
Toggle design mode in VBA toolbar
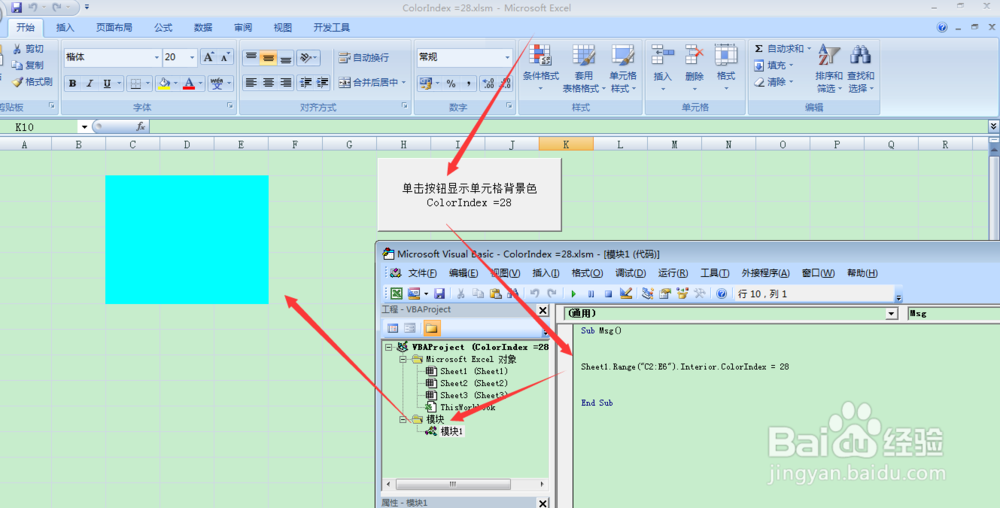[626, 294]
